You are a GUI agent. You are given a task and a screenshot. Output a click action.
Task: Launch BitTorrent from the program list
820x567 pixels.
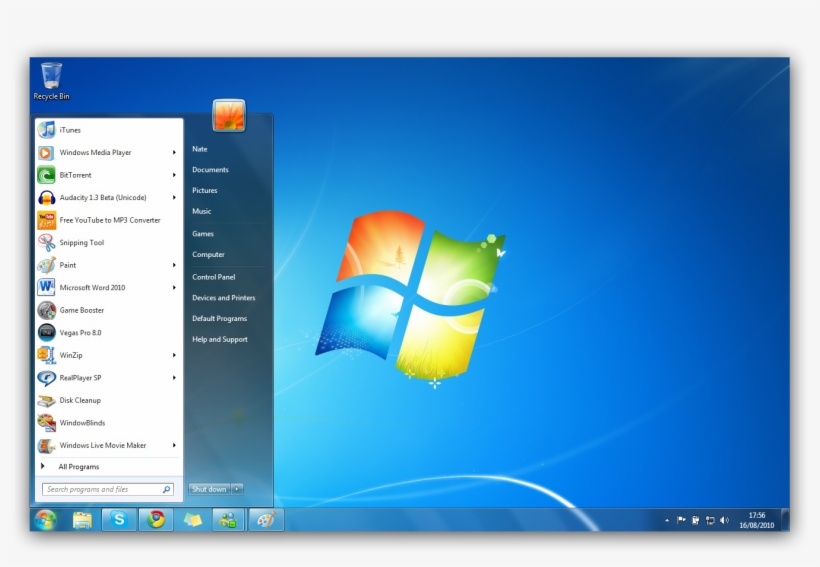(75, 175)
